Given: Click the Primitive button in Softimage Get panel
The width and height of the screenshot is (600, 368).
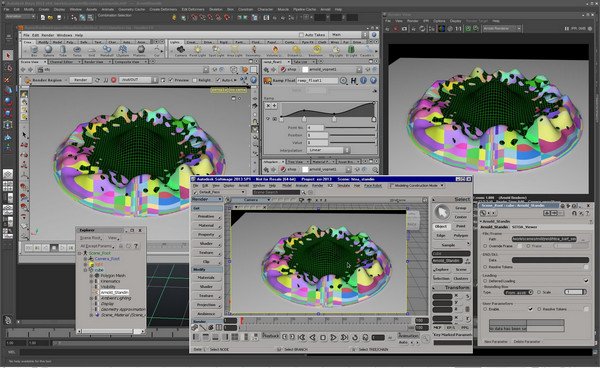Looking at the screenshot, I should tap(207, 217).
